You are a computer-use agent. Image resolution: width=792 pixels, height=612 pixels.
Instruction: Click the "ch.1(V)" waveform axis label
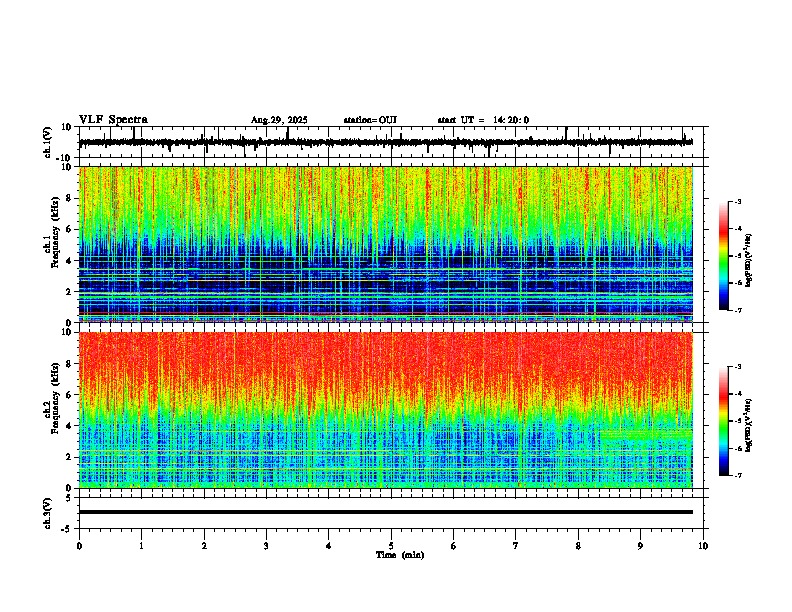48,142
